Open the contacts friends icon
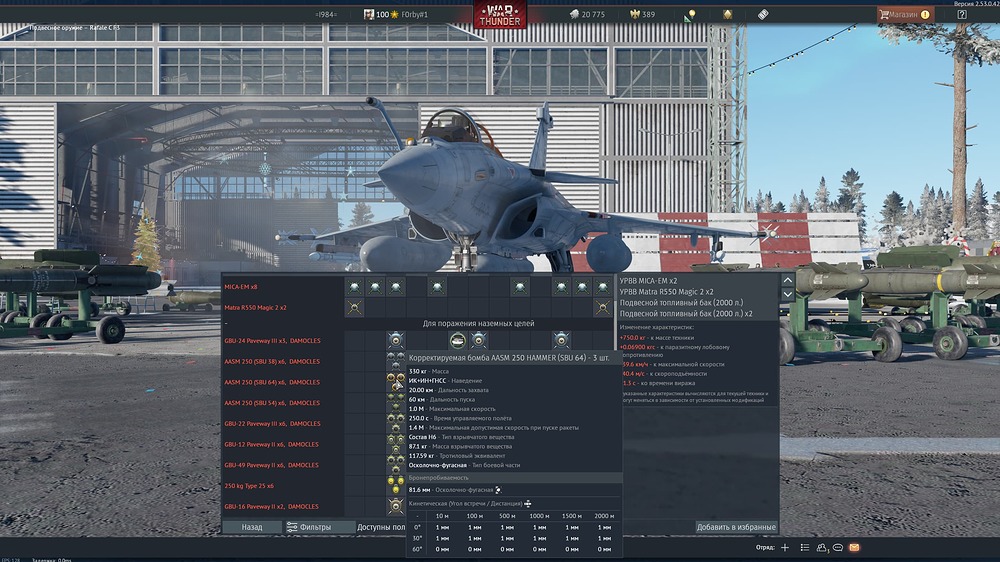 pyautogui.click(x=821, y=548)
